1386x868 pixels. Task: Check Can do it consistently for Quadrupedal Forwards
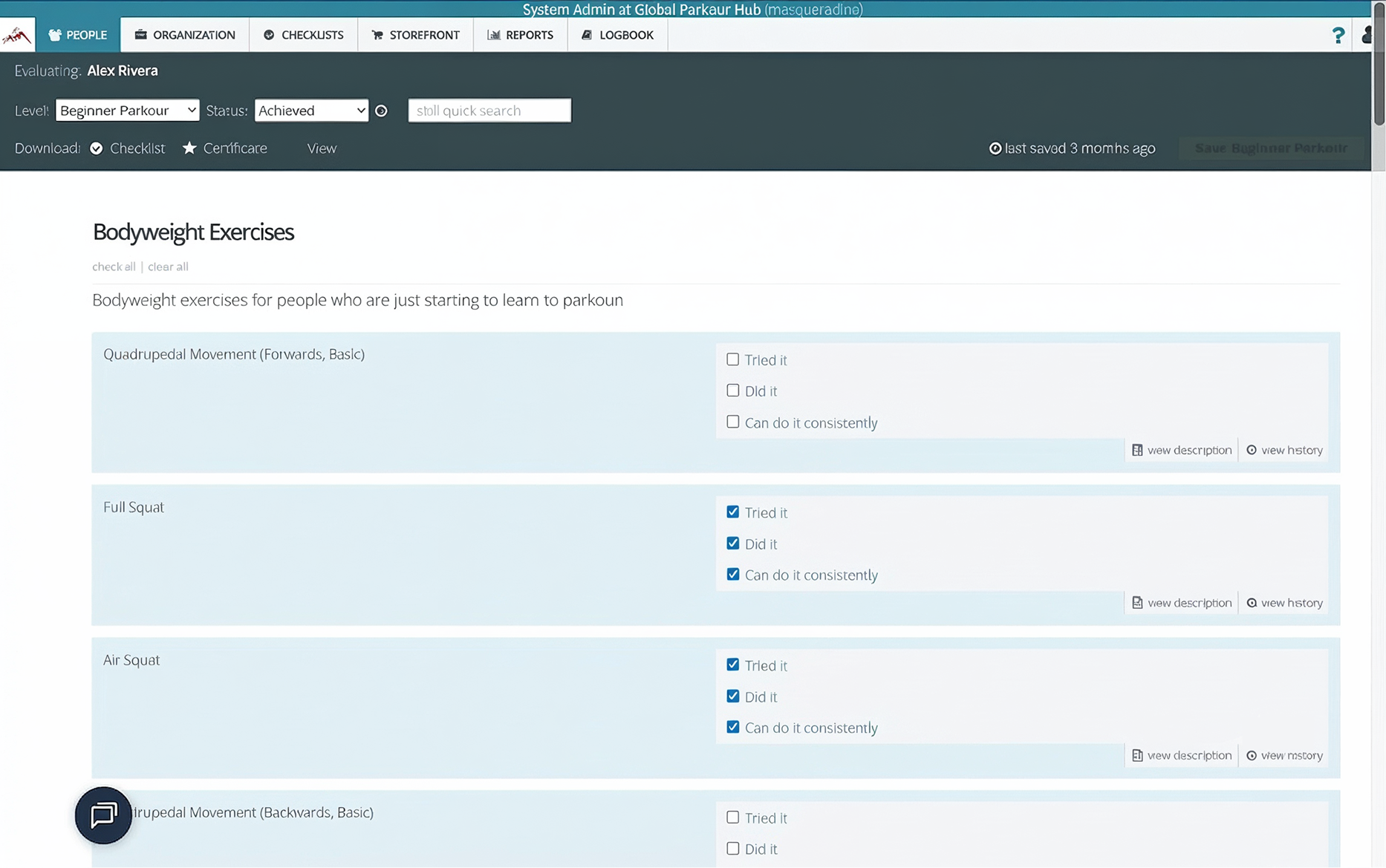pyautogui.click(x=733, y=422)
